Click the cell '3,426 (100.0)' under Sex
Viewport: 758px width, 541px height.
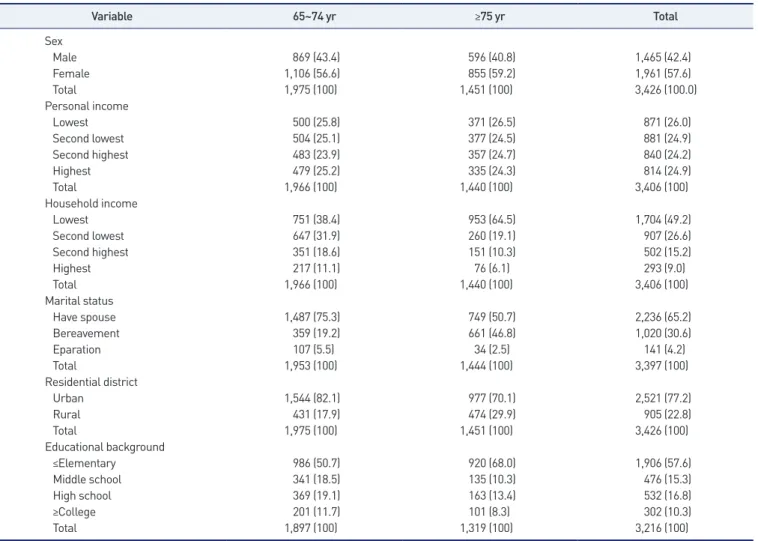(x=666, y=90)
